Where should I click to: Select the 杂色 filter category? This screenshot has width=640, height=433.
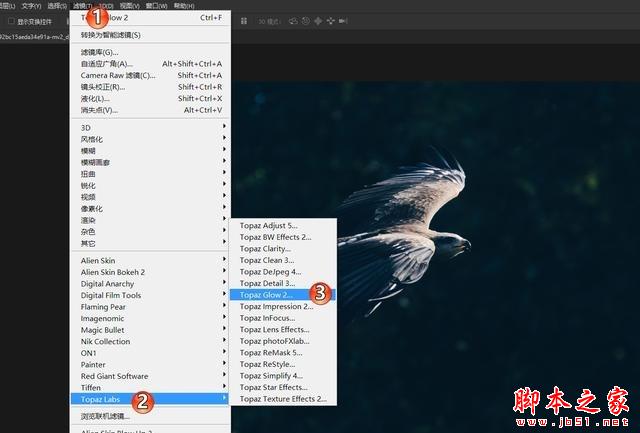tap(150, 232)
